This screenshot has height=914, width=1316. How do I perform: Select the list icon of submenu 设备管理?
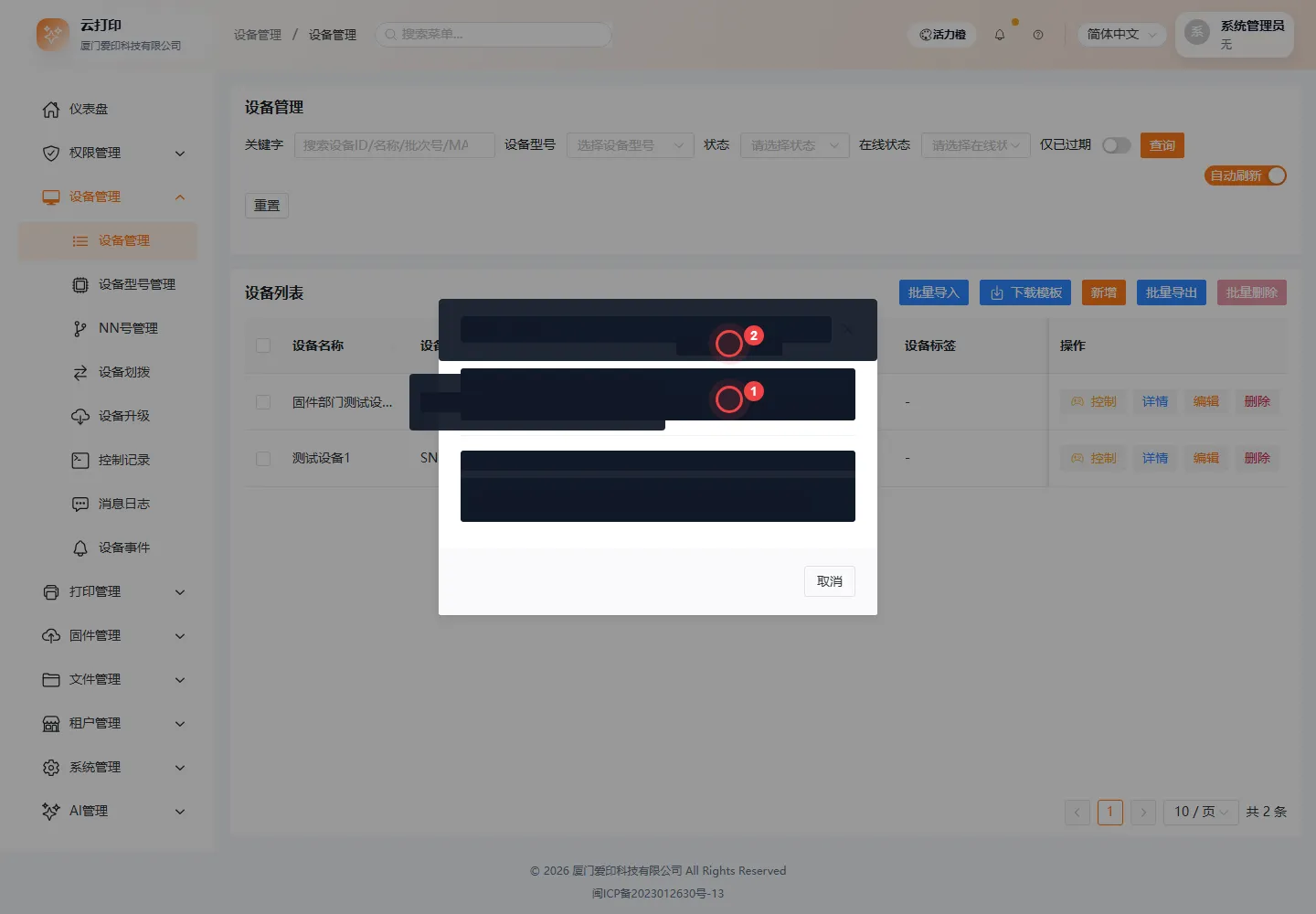click(80, 240)
